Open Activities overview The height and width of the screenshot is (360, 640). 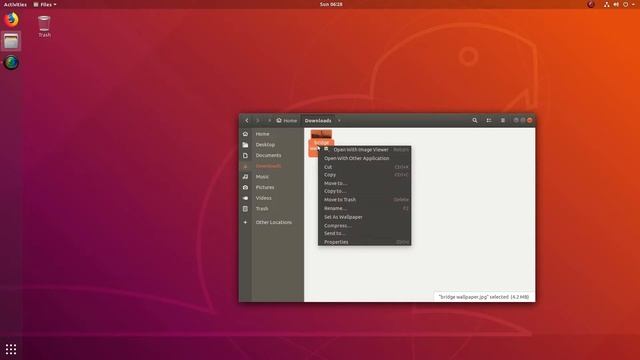(x=15, y=4)
